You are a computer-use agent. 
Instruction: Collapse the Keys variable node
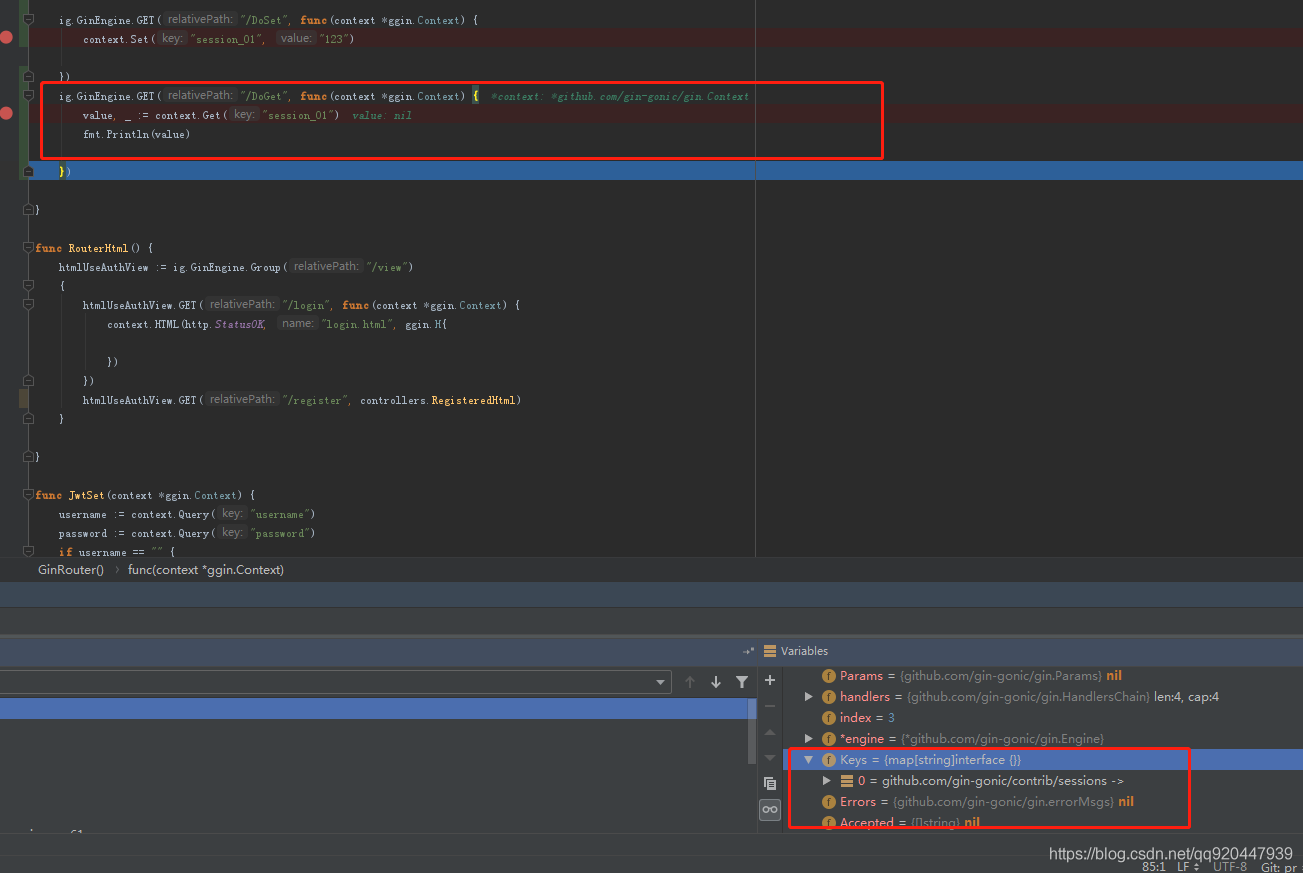(x=809, y=760)
